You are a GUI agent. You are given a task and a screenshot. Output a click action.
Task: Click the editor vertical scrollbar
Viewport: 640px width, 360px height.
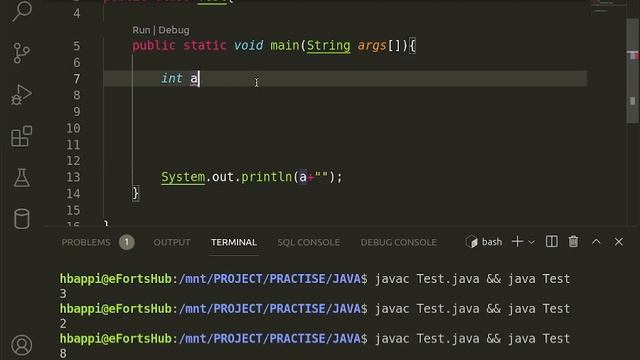[x=632, y=71]
